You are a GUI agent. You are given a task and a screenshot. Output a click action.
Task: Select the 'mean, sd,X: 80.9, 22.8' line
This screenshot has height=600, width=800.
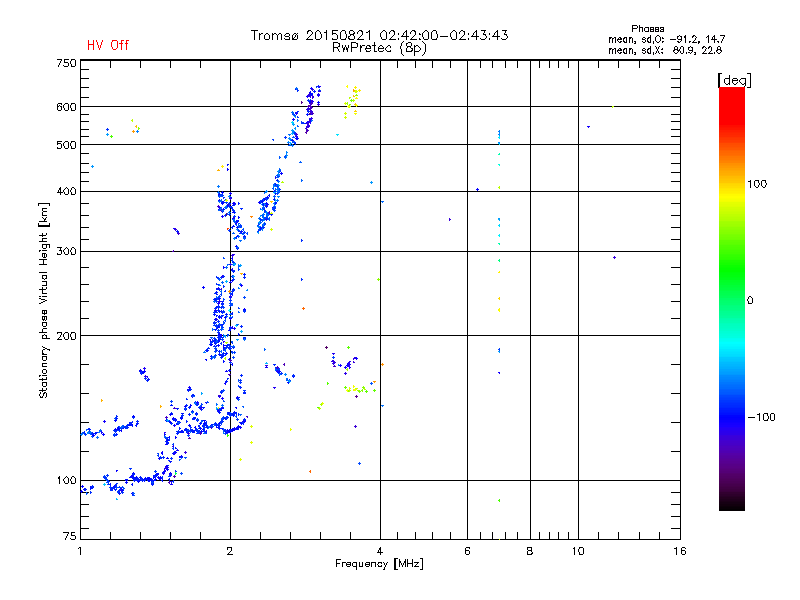[665, 50]
